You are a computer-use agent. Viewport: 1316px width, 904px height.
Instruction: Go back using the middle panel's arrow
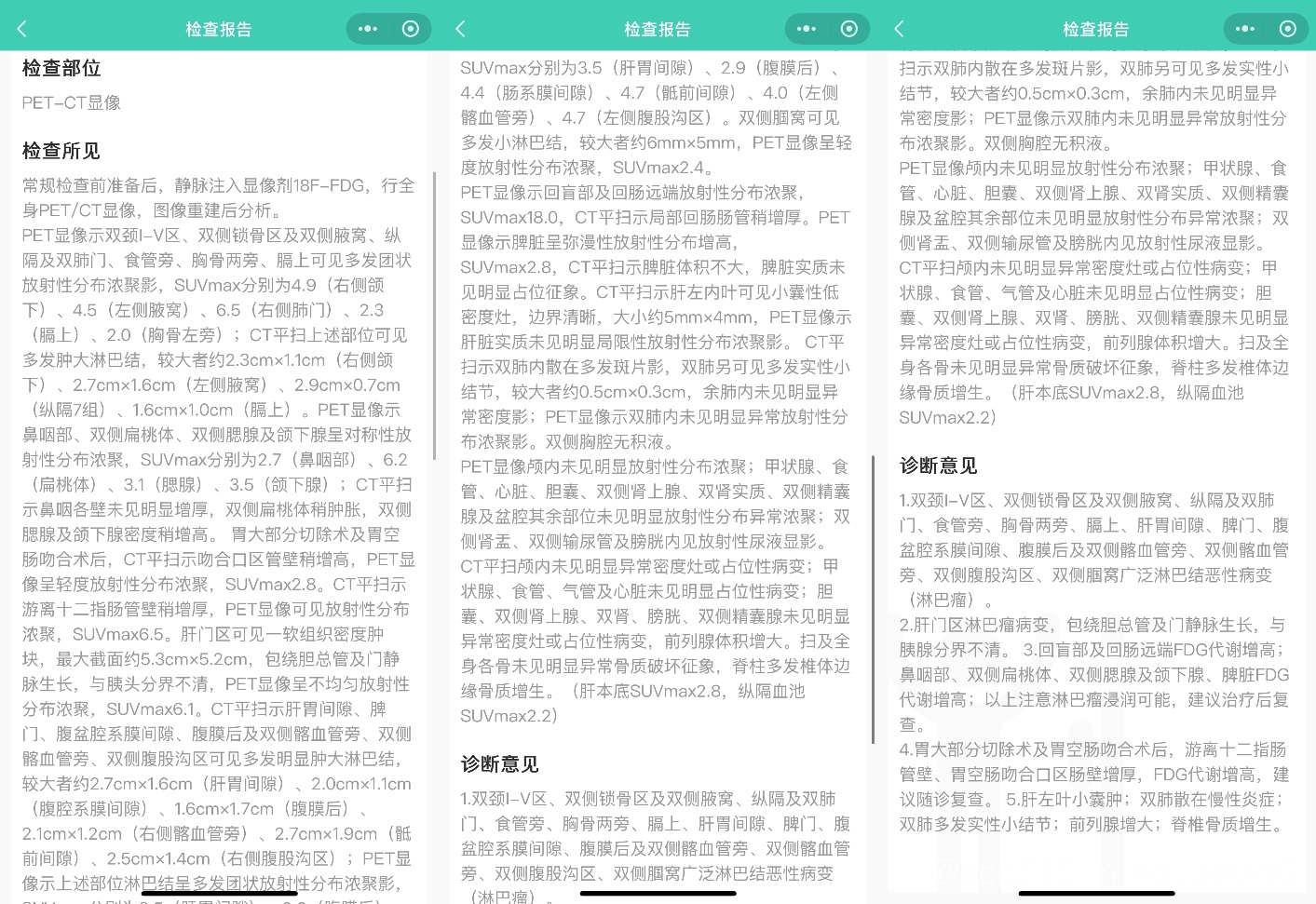click(x=460, y=29)
